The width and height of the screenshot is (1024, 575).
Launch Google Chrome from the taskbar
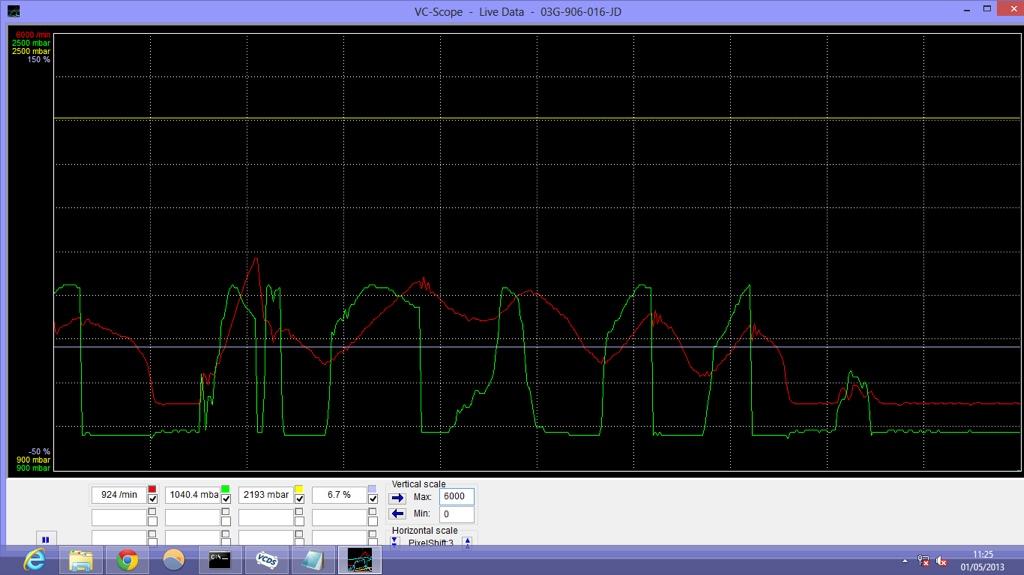(127, 560)
